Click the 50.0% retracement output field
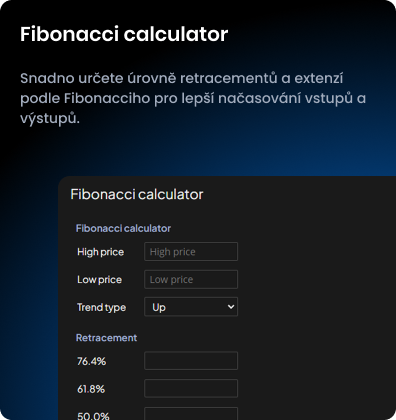 point(191,414)
